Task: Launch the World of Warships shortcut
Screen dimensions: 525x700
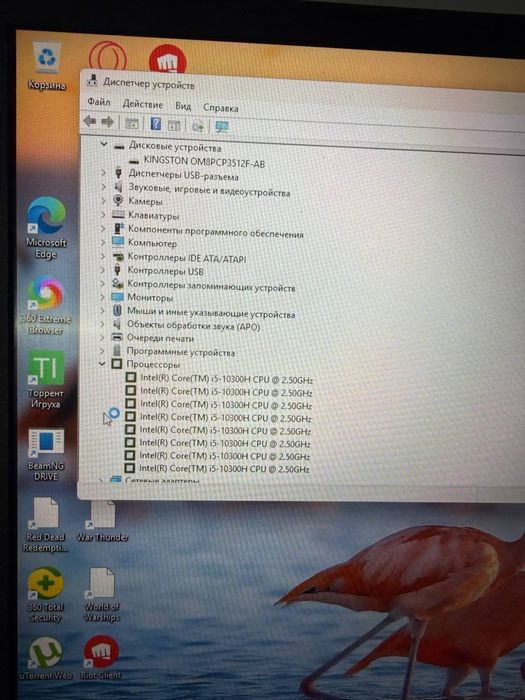Action: pos(102,595)
